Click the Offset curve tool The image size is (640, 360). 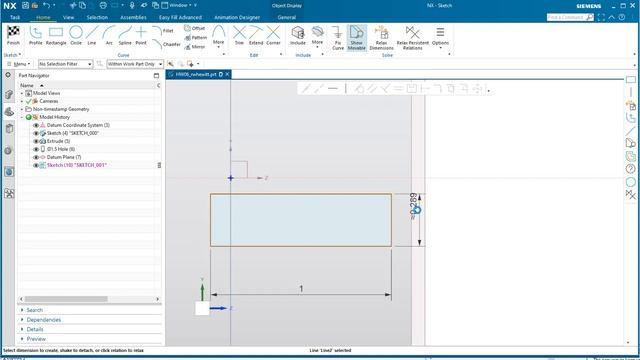click(195, 28)
